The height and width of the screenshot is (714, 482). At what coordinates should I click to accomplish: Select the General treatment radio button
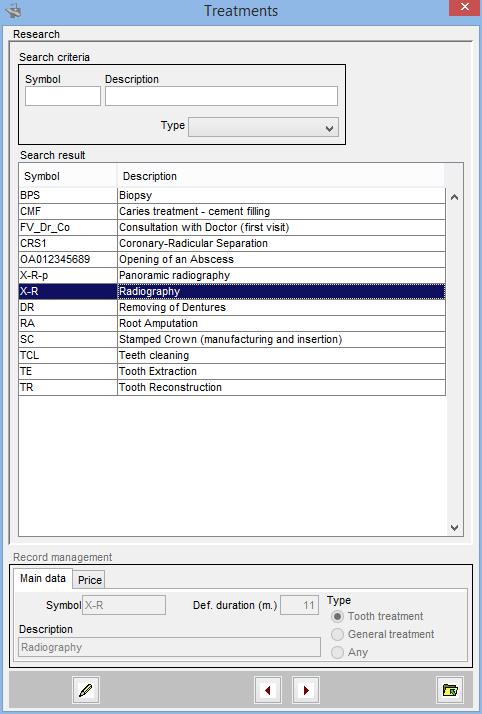(x=337, y=634)
